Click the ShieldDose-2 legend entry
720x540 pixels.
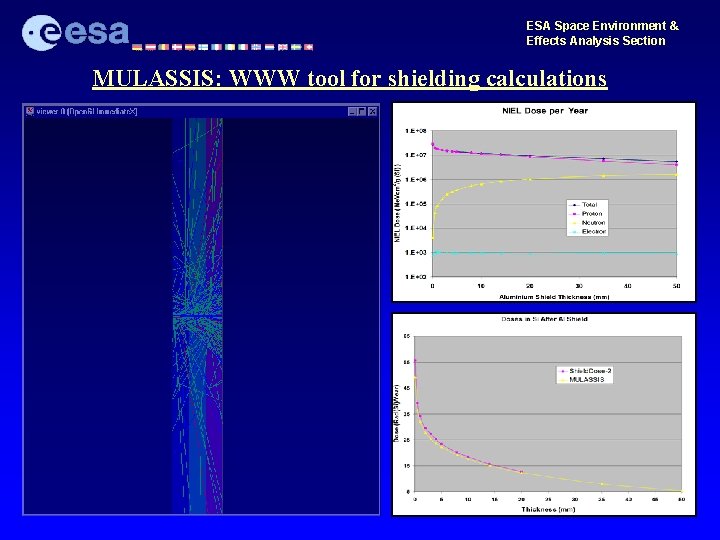click(x=585, y=371)
